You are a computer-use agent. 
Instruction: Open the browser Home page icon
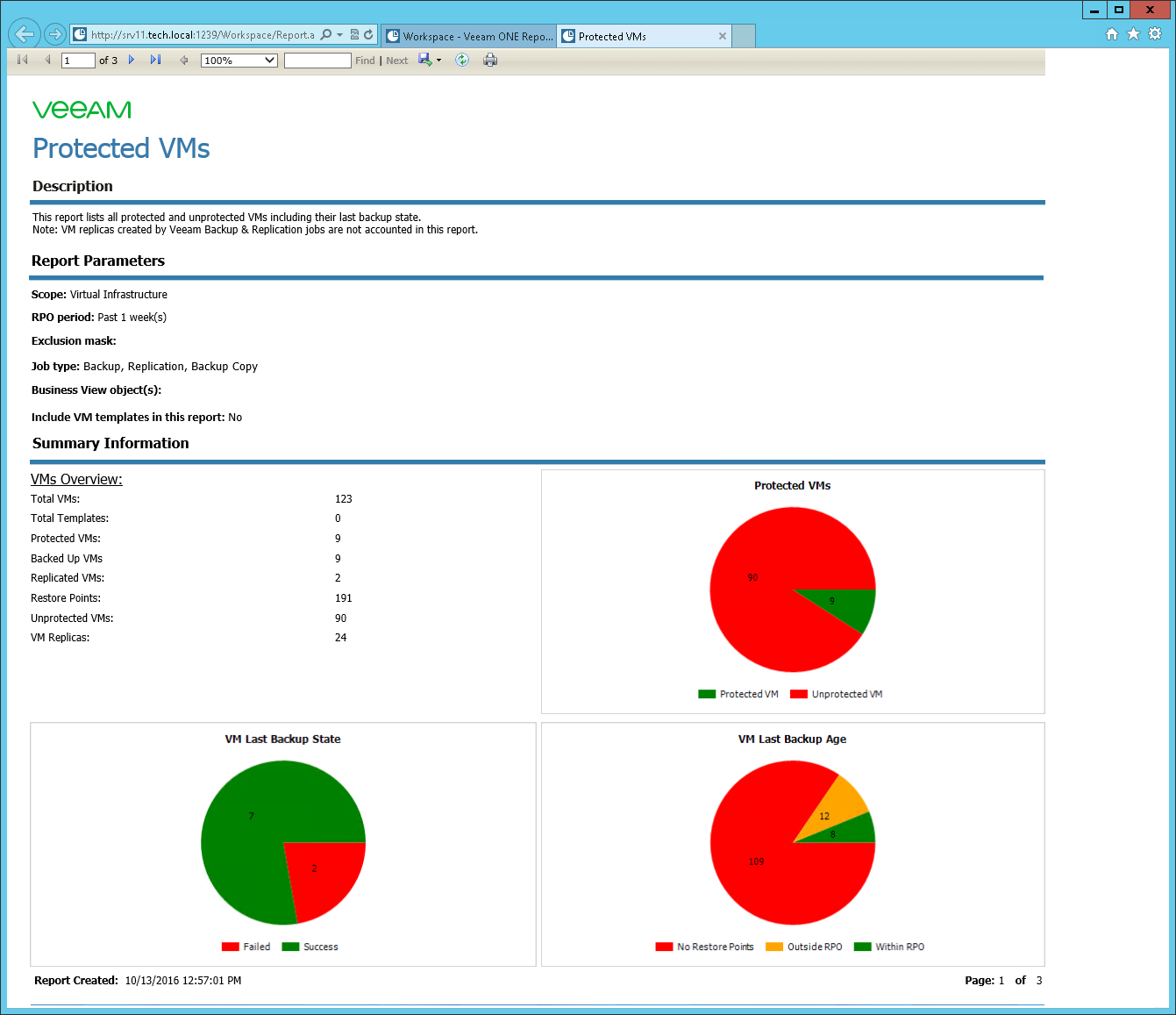(x=1112, y=34)
